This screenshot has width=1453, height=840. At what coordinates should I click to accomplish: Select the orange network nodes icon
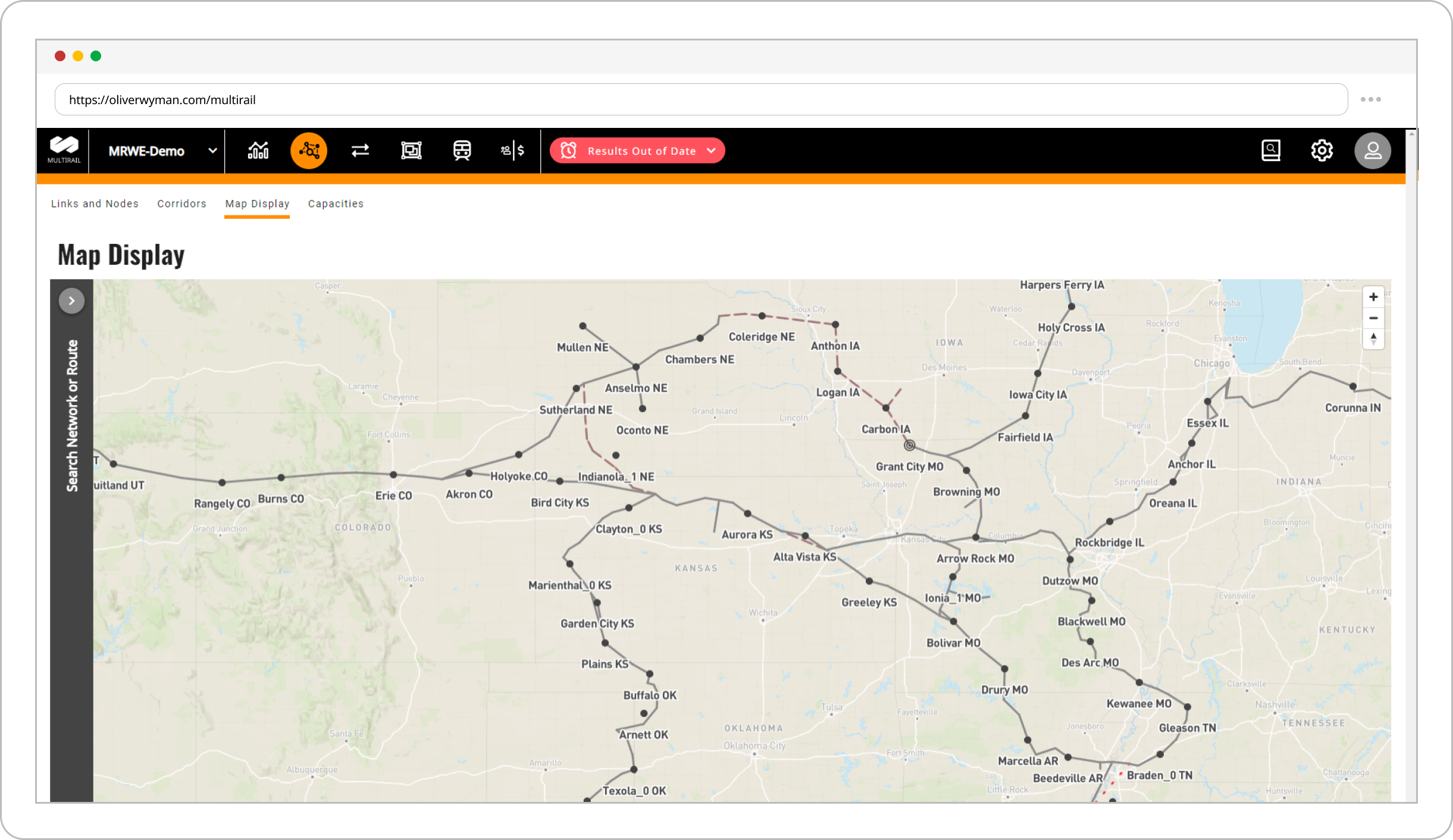click(309, 151)
